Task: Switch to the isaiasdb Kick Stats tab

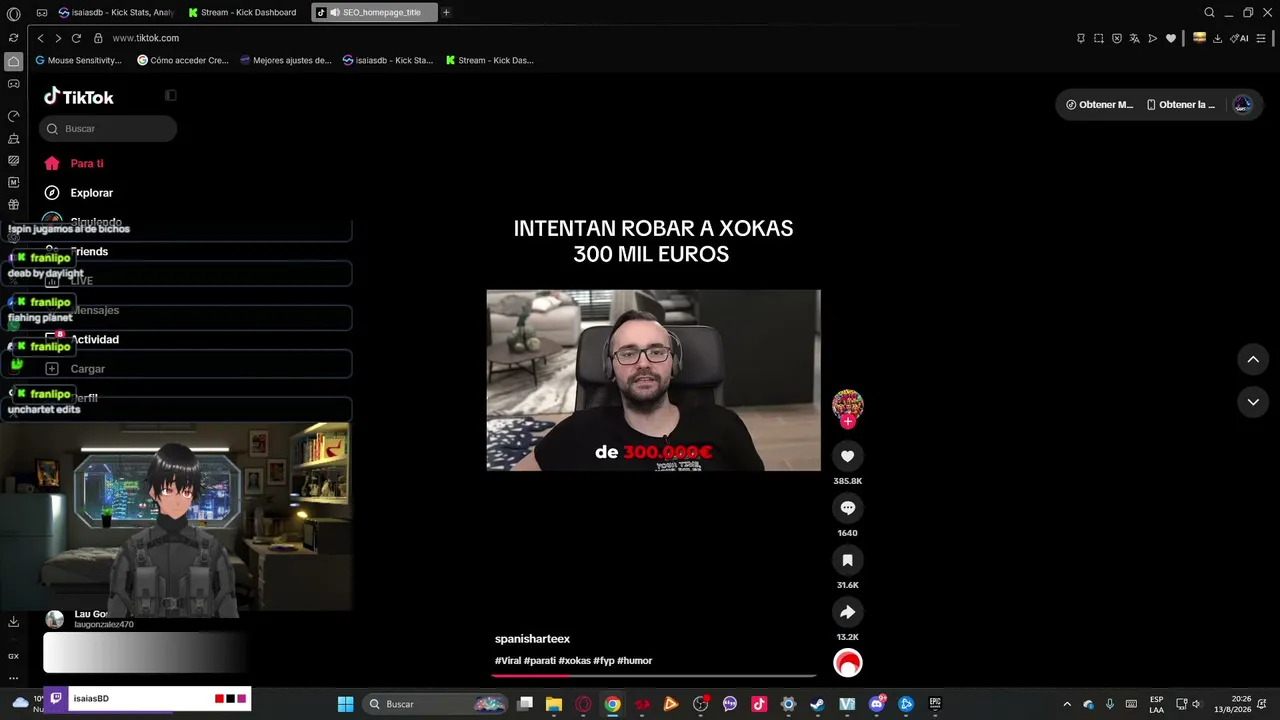Action: pyautogui.click(x=116, y=13)
